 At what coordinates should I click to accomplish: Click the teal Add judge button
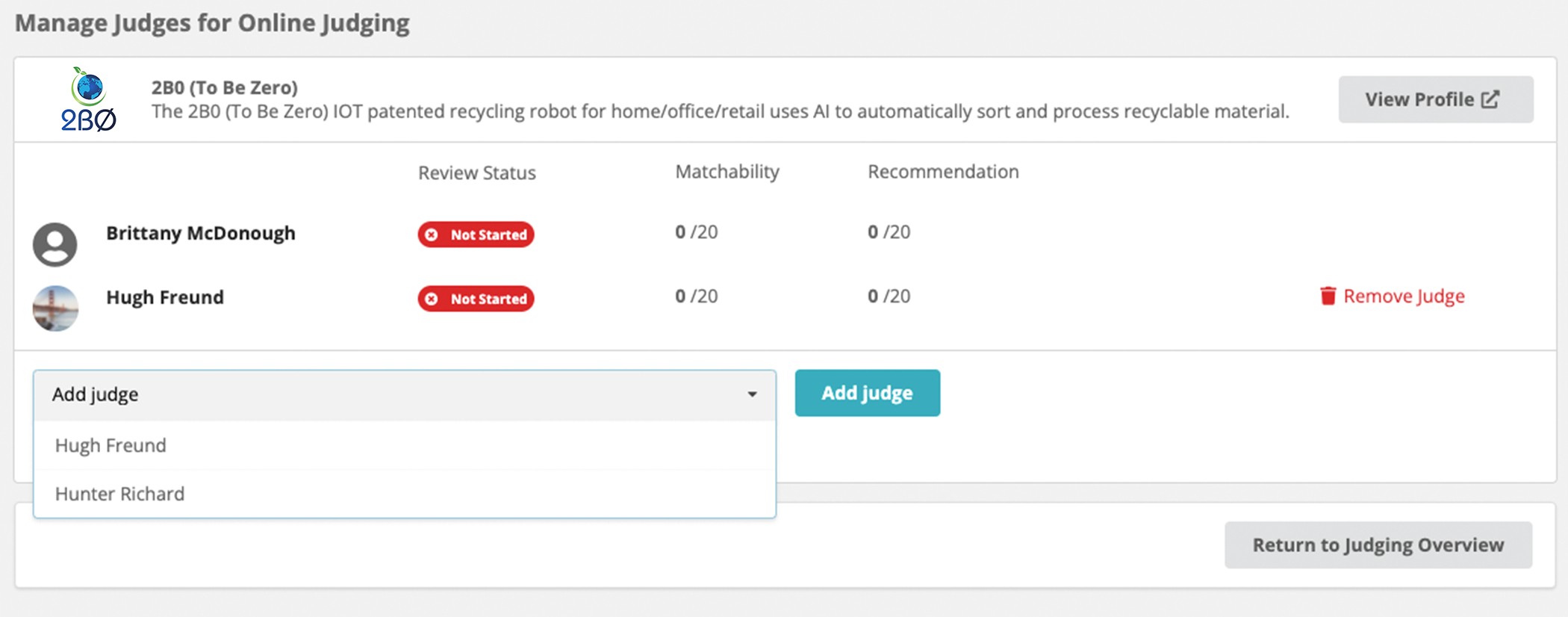point(867,393)
